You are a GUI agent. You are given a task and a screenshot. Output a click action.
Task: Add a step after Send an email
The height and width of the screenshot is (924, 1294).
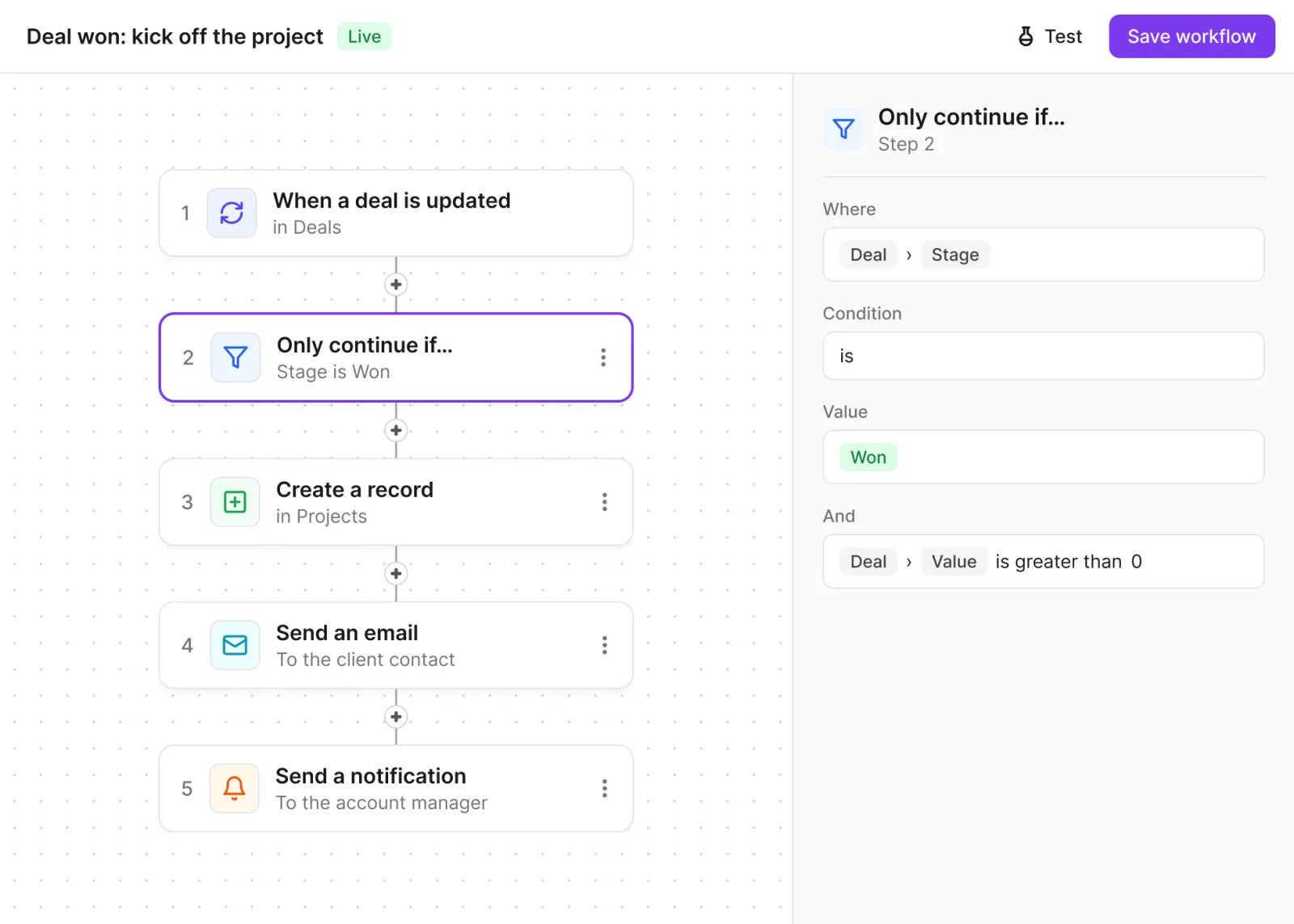(x=395, y=717)
